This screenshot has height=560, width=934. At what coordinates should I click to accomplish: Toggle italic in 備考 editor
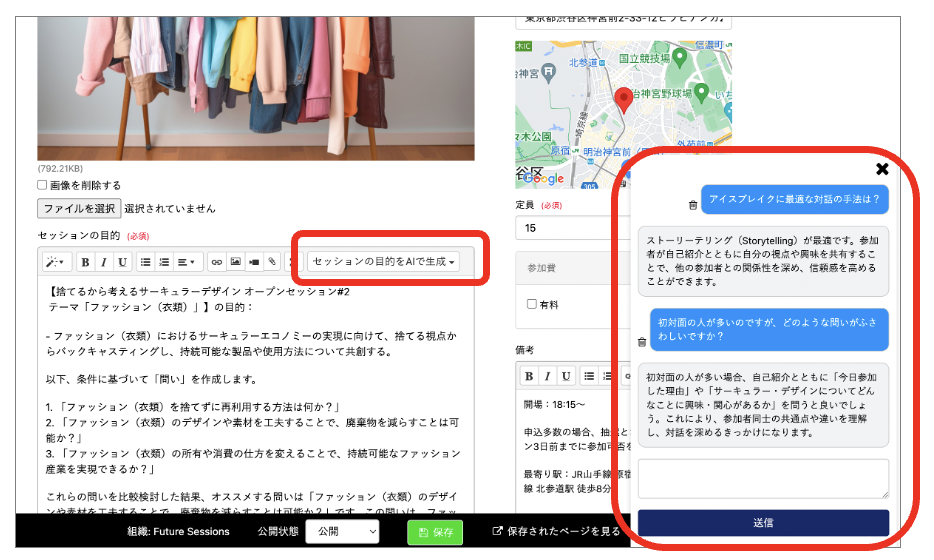547,376
